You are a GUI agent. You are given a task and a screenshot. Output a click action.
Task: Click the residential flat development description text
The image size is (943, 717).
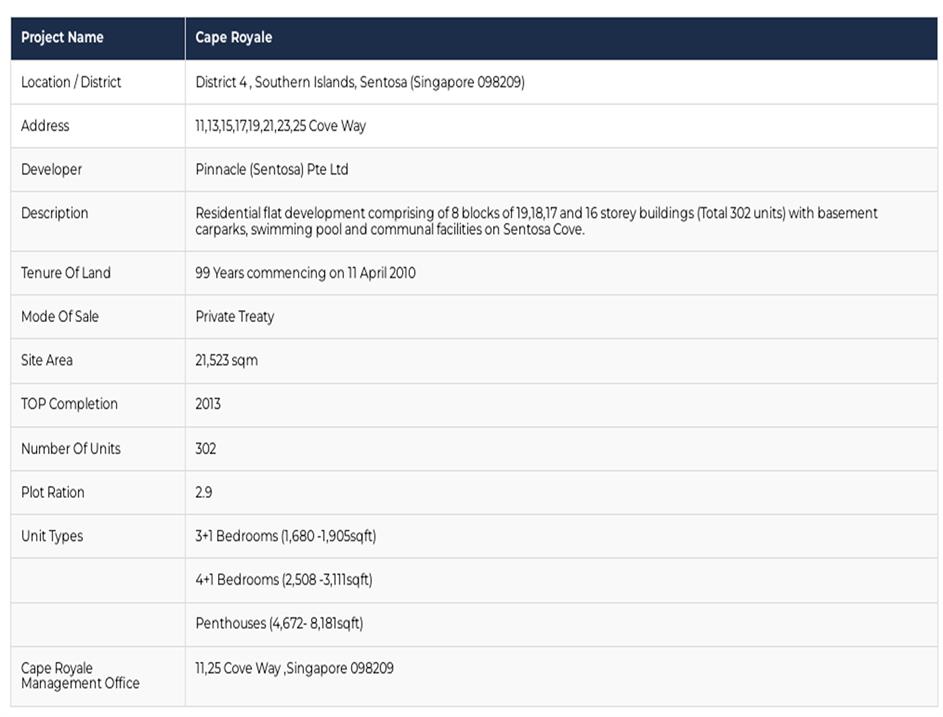click(536, 221)
